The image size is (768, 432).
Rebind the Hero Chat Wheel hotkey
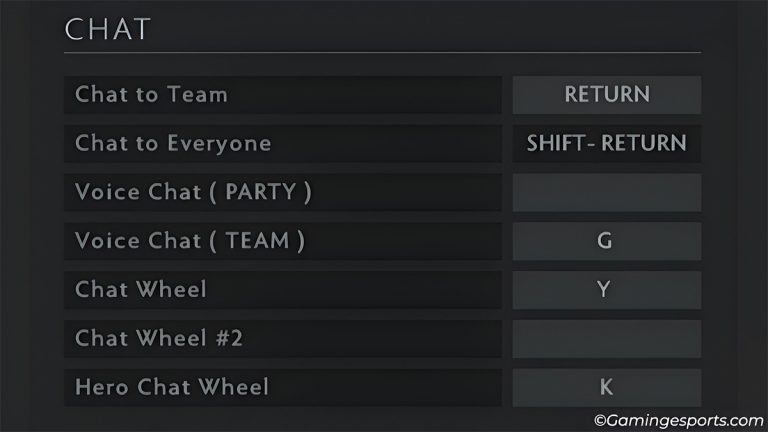[x=607, y=387]
